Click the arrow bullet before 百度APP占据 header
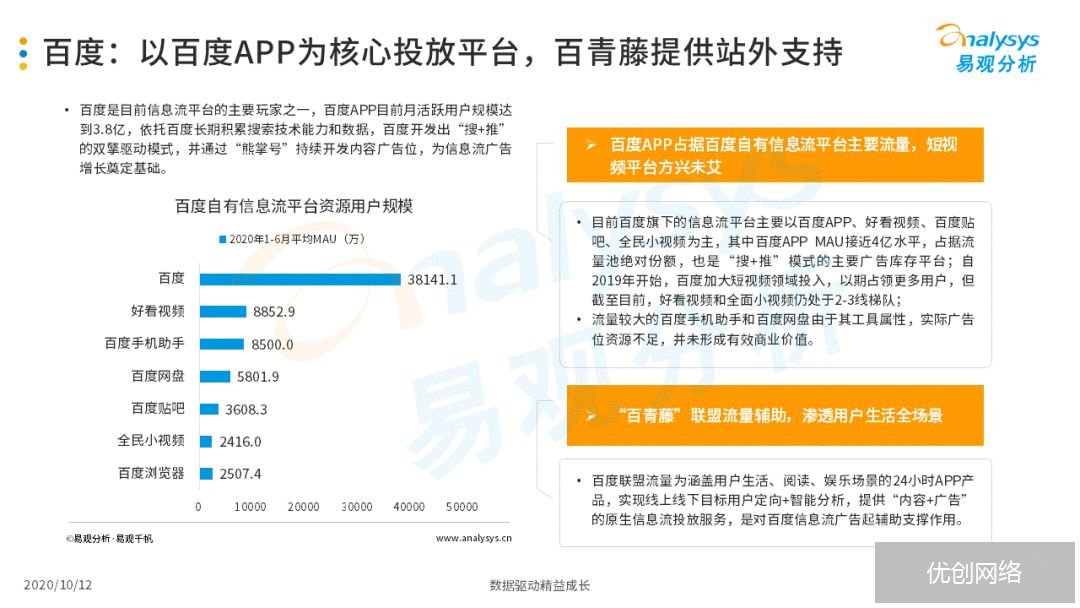The image size is (1080, 608). click(591, 145)
